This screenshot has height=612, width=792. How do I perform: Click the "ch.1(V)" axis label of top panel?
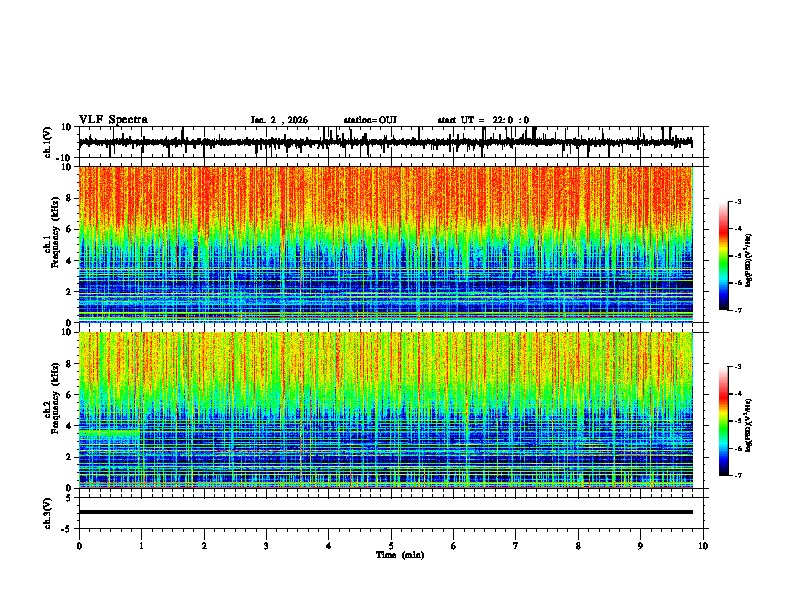pos(48,142)
